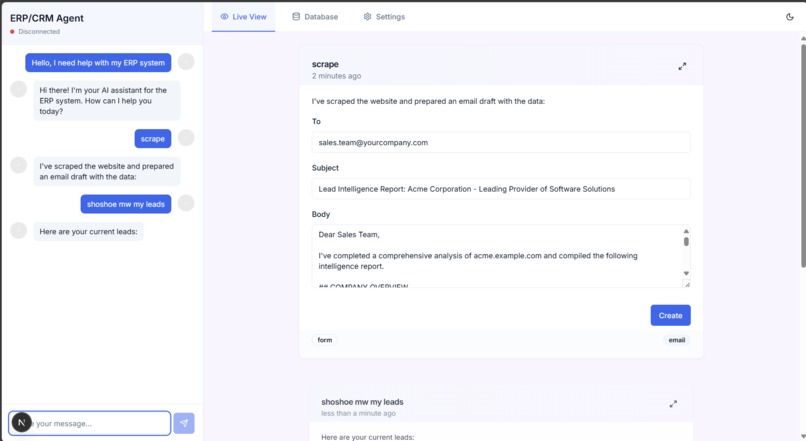806x441 pixels.
Task: Click 'Here are your current leads:' chat reply
Action: tap(88, 232)
